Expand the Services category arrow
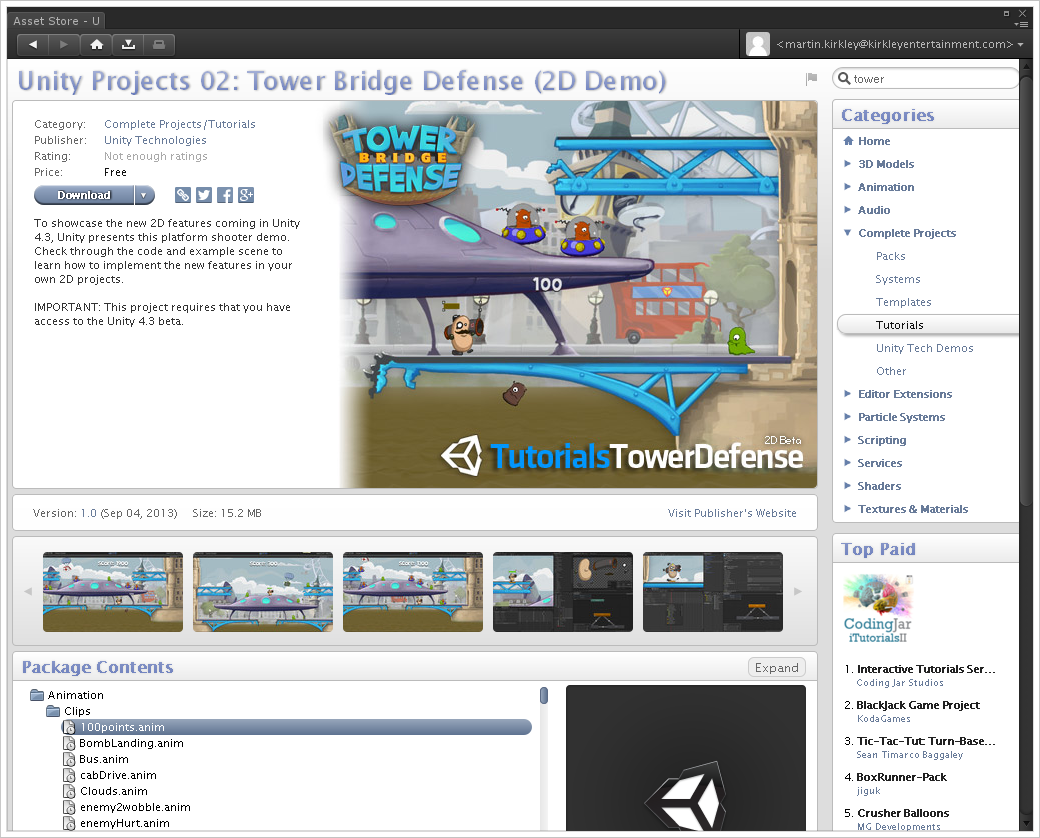The height and width of the screenshot is (838, 1040). tap(847, 462)
